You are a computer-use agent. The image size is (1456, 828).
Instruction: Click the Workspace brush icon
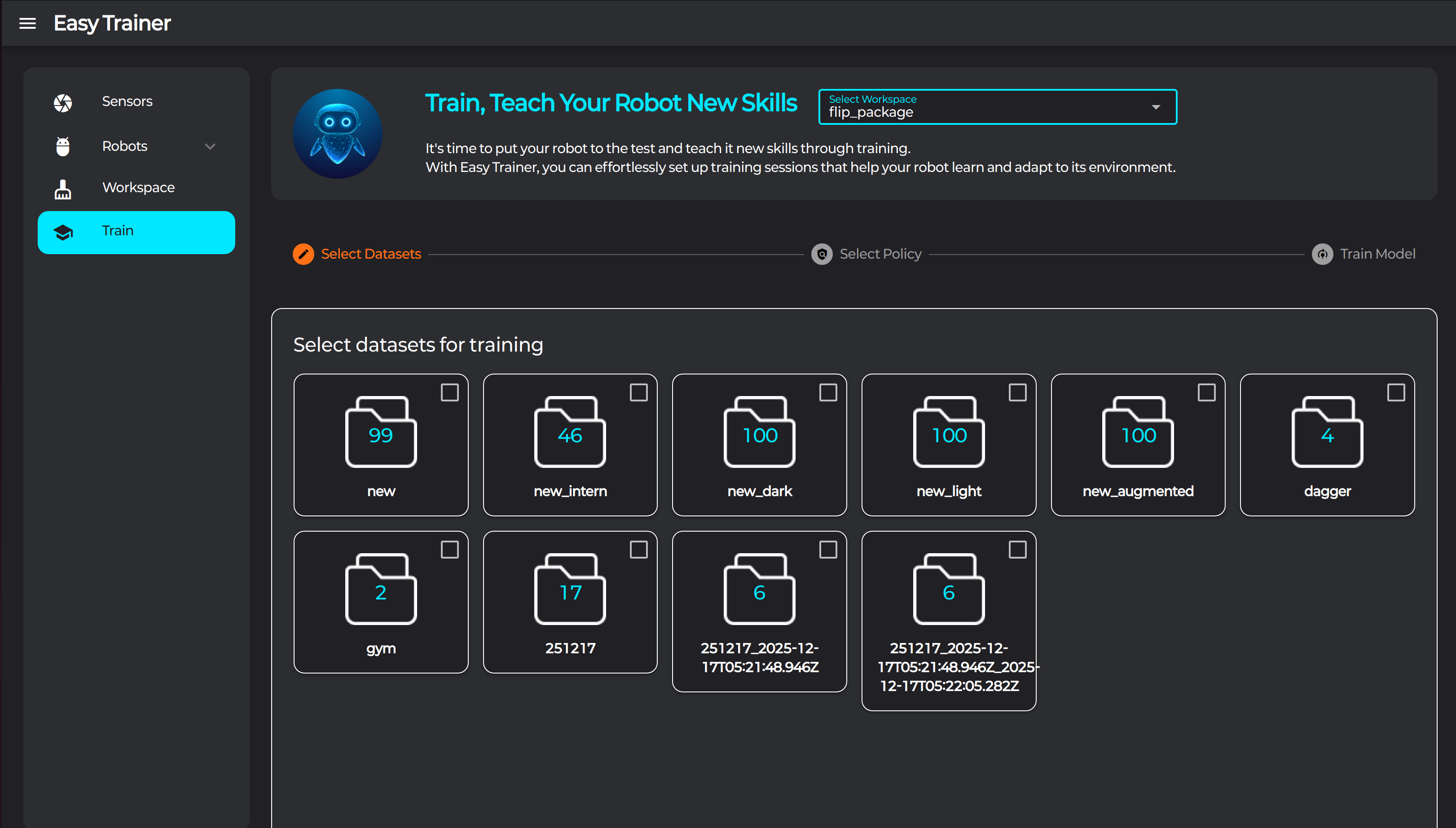point(62,188)
